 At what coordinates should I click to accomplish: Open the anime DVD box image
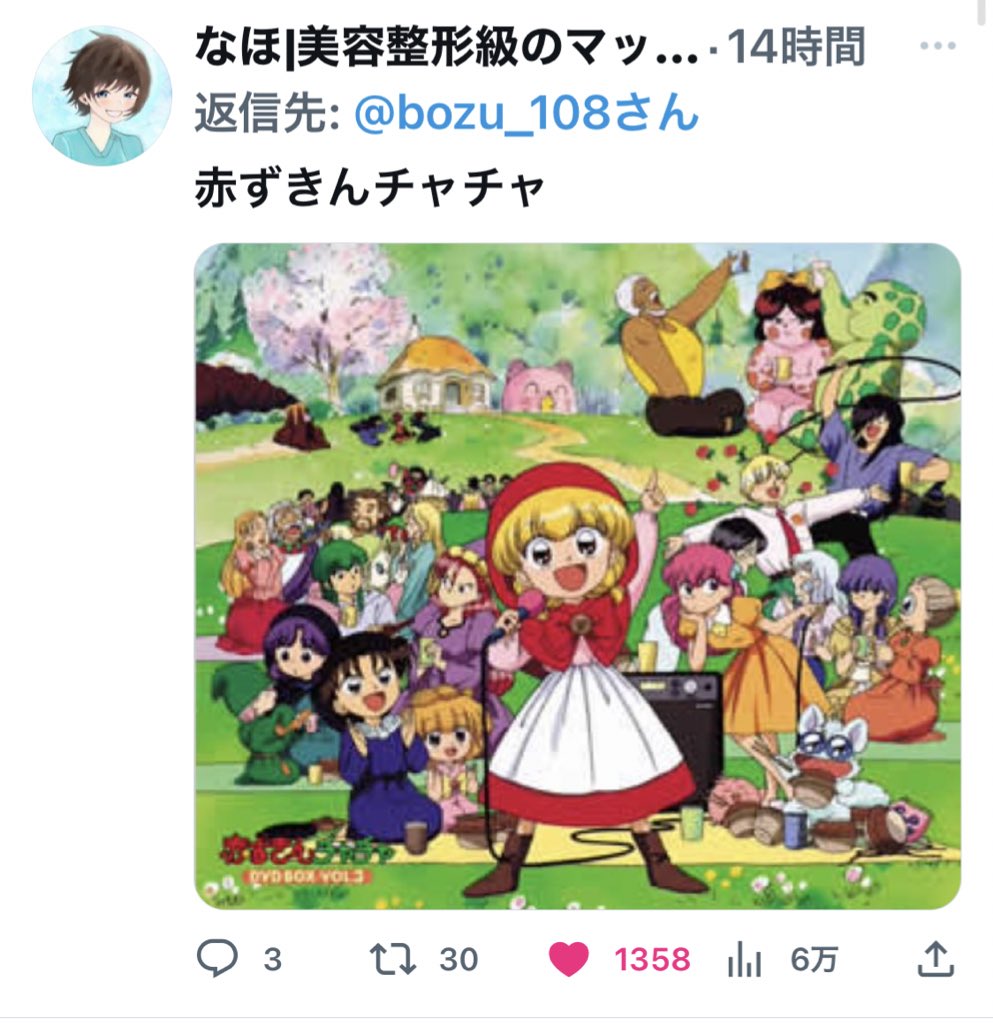tap(578, 576)
